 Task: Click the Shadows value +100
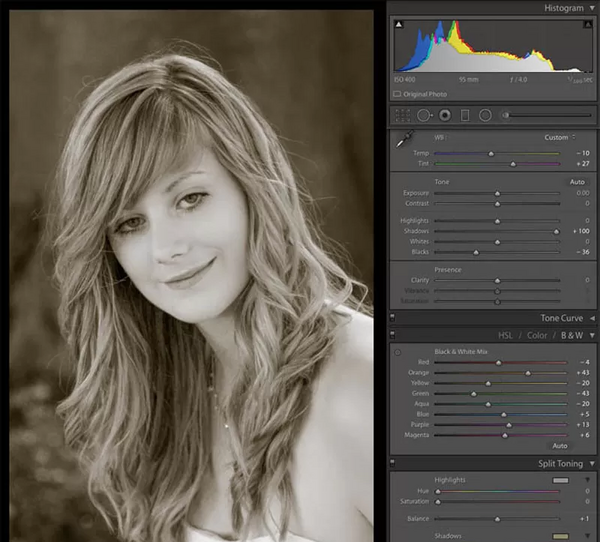[x=581, y=231]
